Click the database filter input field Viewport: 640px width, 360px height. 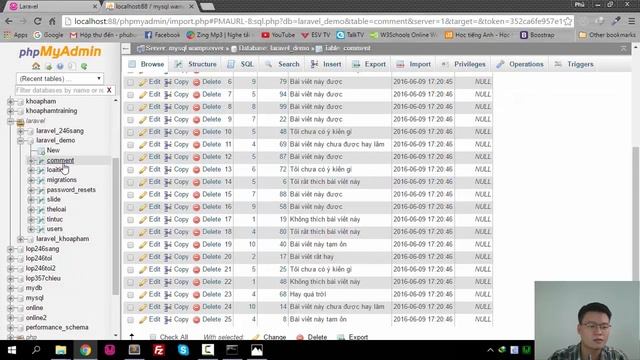[60, 90]
